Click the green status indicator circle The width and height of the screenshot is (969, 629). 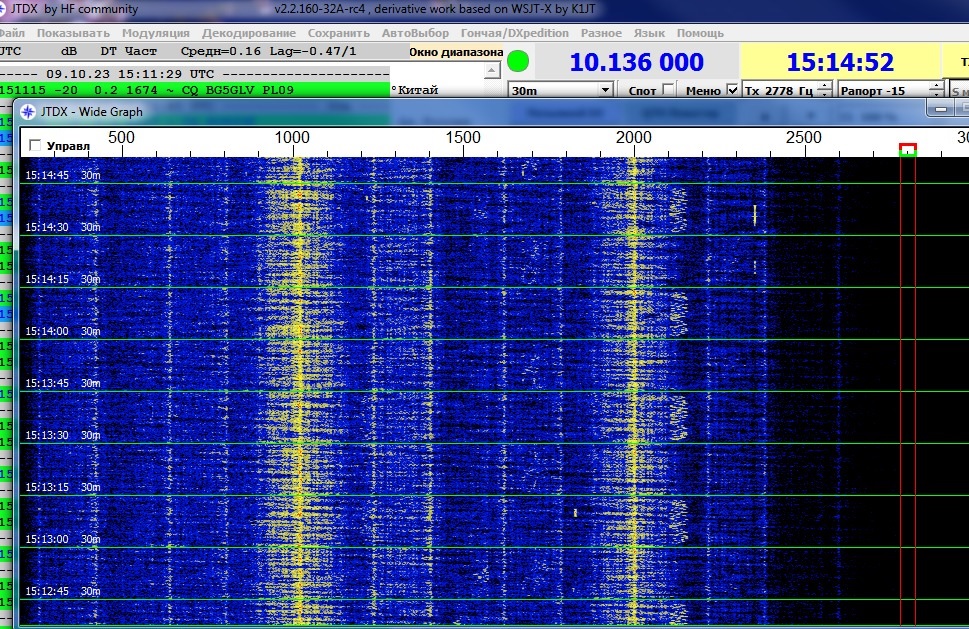pyautogui.click(x=517, y=61)
